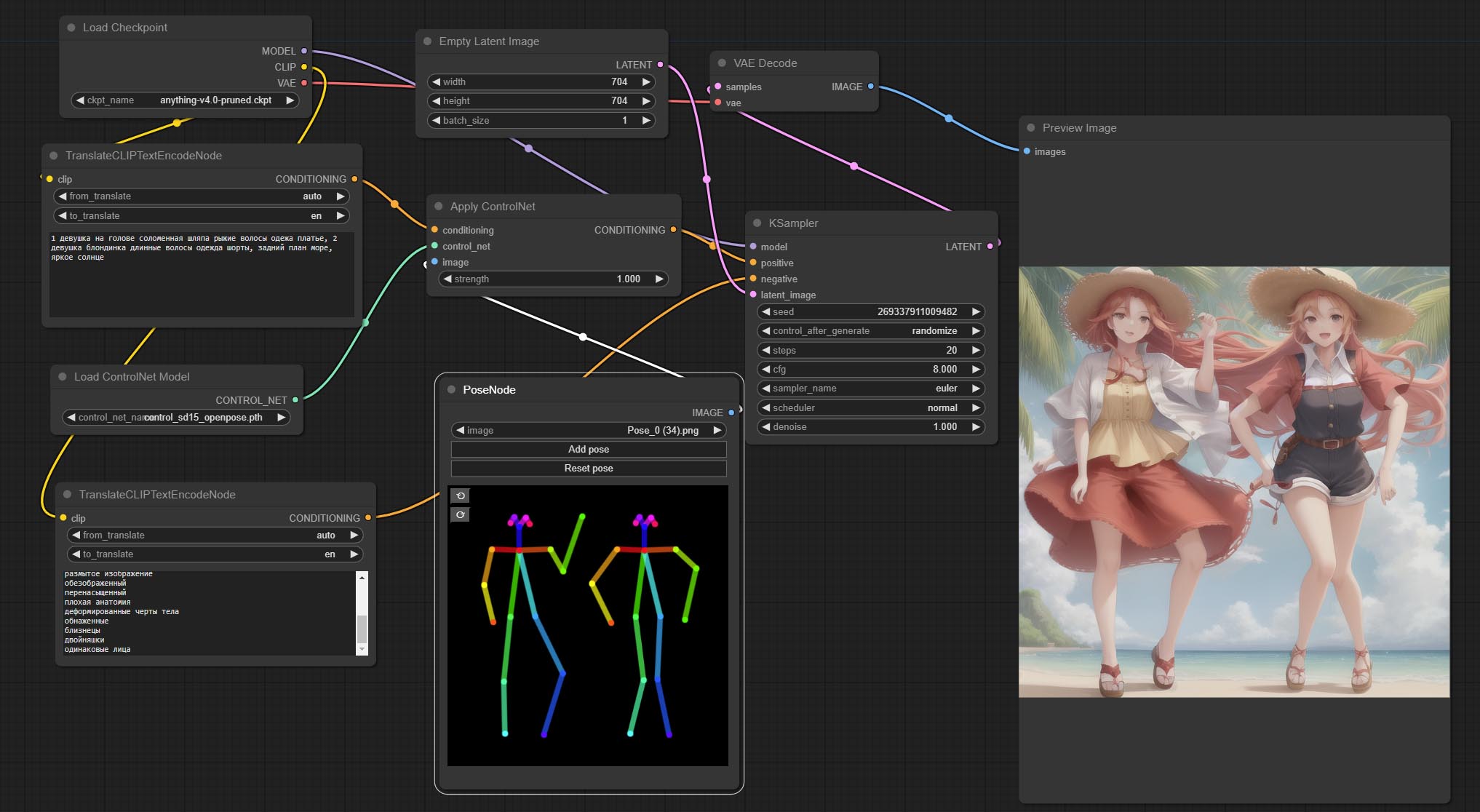Collapse the Load Checkpoint node via its dot
This screenshot has height=812, width=1480.
coord(71,28)
